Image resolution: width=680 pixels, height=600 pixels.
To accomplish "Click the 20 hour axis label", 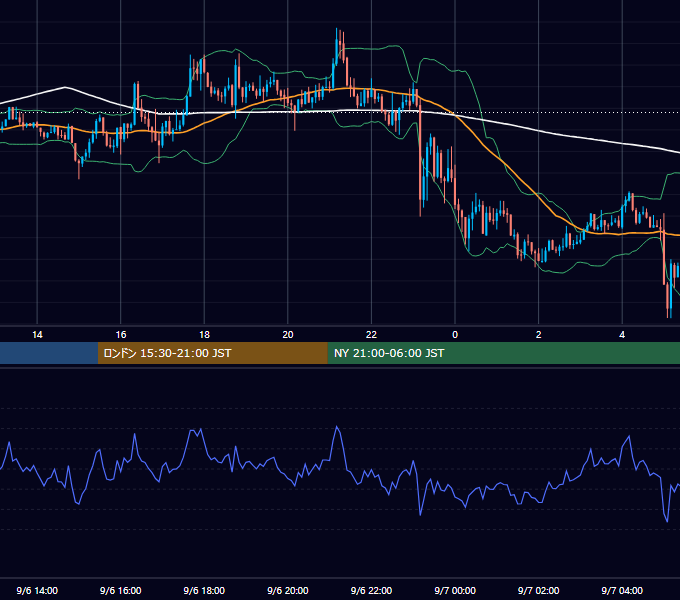I will pyautogui.click(x=288, y=335).
